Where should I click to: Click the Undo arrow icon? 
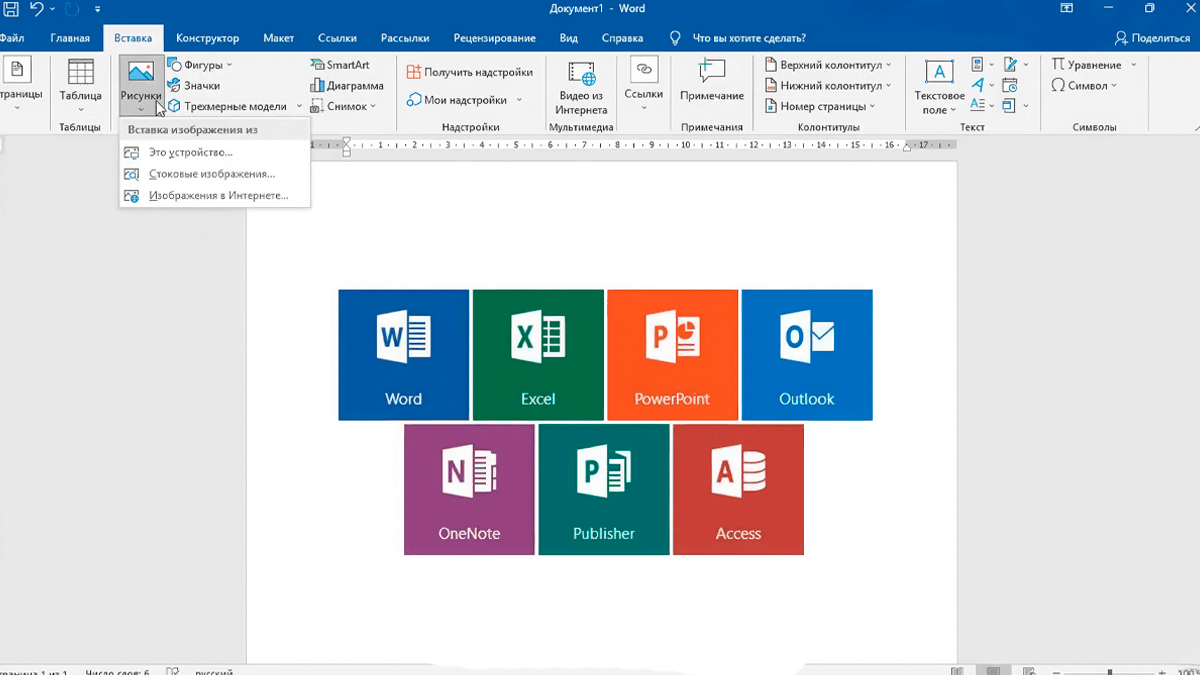(x=37, y=9)
